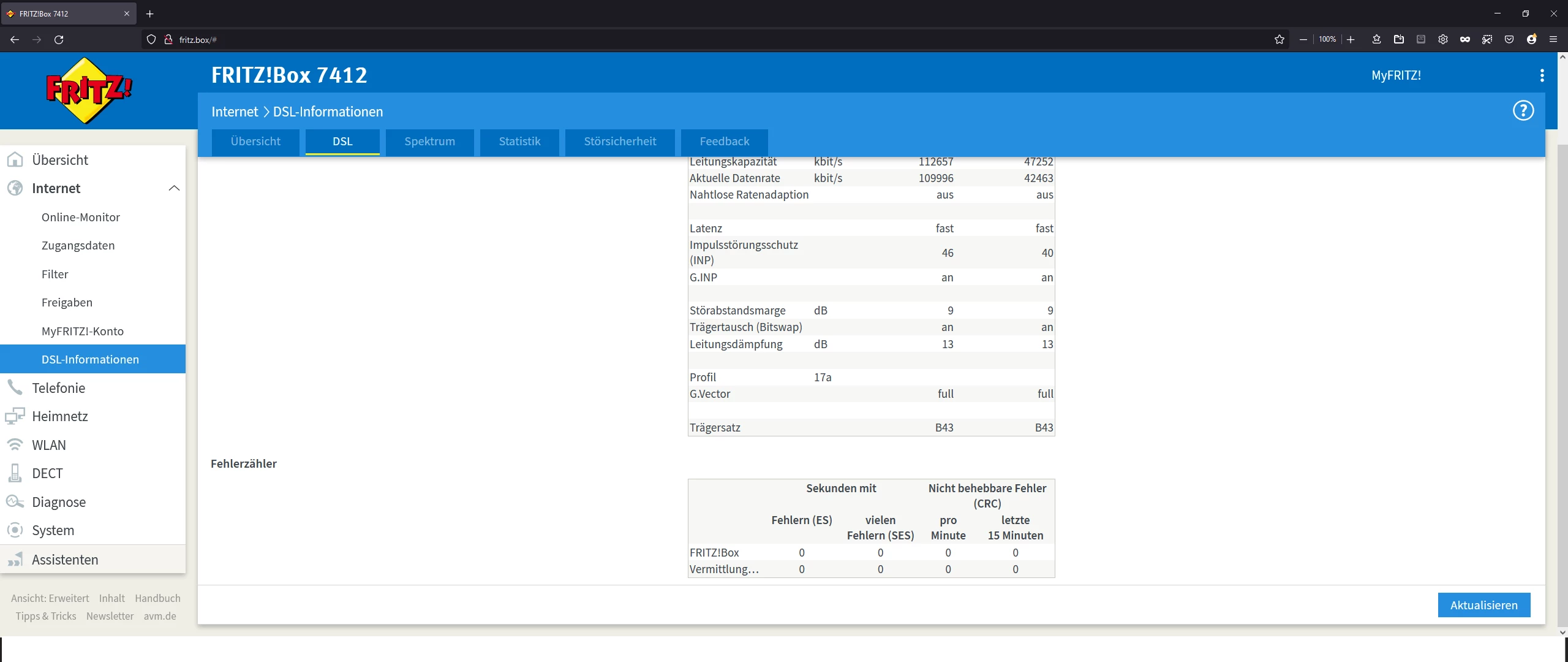The height and width of the screenshot is (662, 1568).
Task: Open the DECT section
Action: tap(47, 473)
